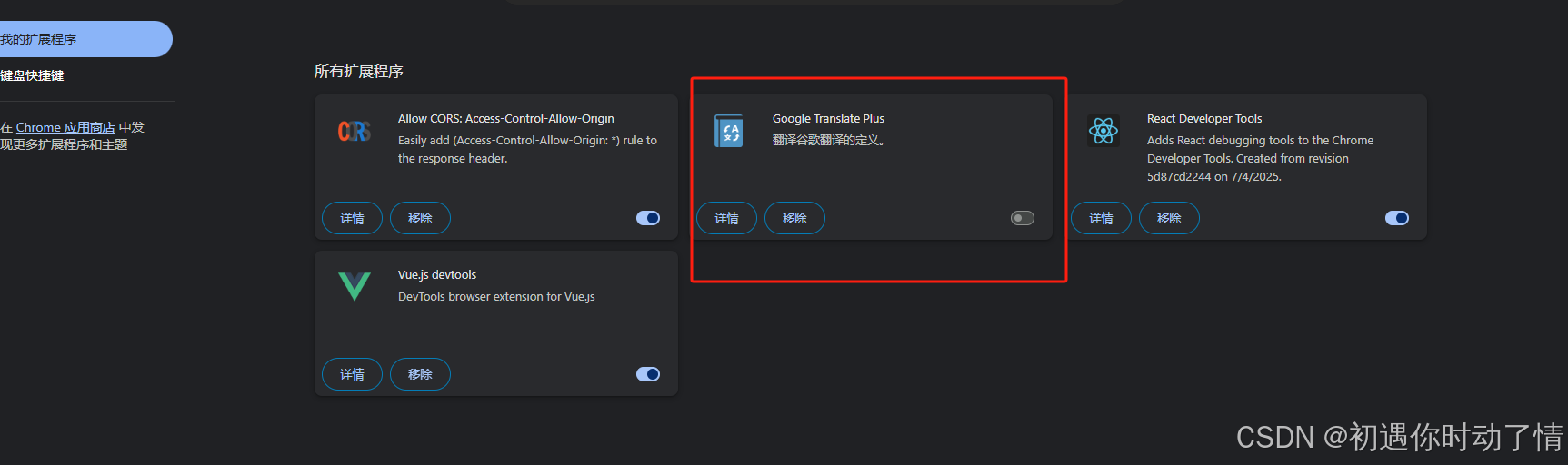Click the Allow CORS: Access-Control-Allow-Origin title
Image resolution: width=1568 pixels, height=465 pixels.
tap(506, 119)
